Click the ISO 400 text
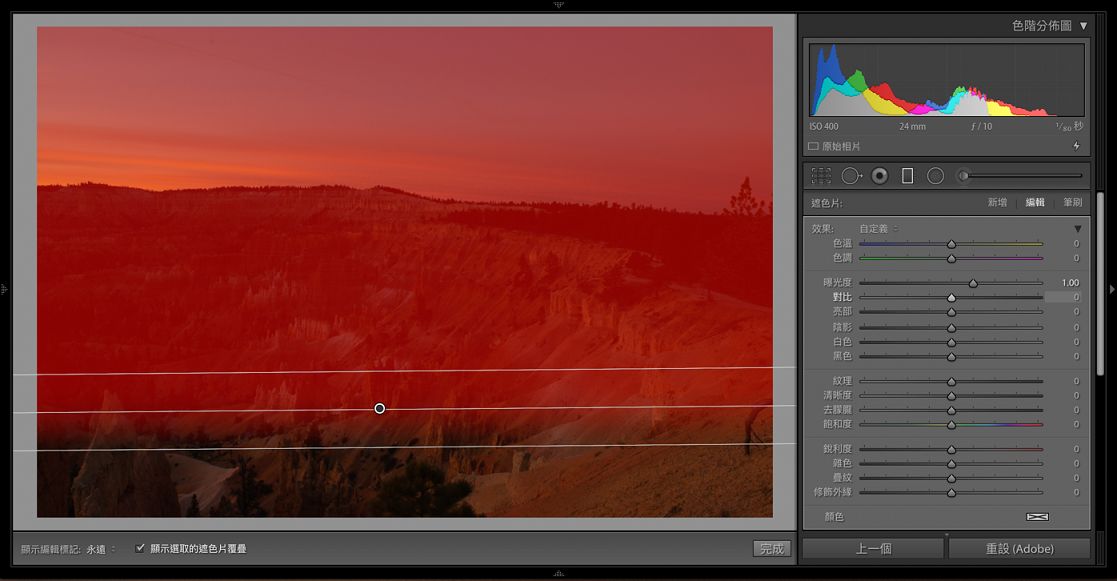1117x581 pixels. (x=824, y=127)
